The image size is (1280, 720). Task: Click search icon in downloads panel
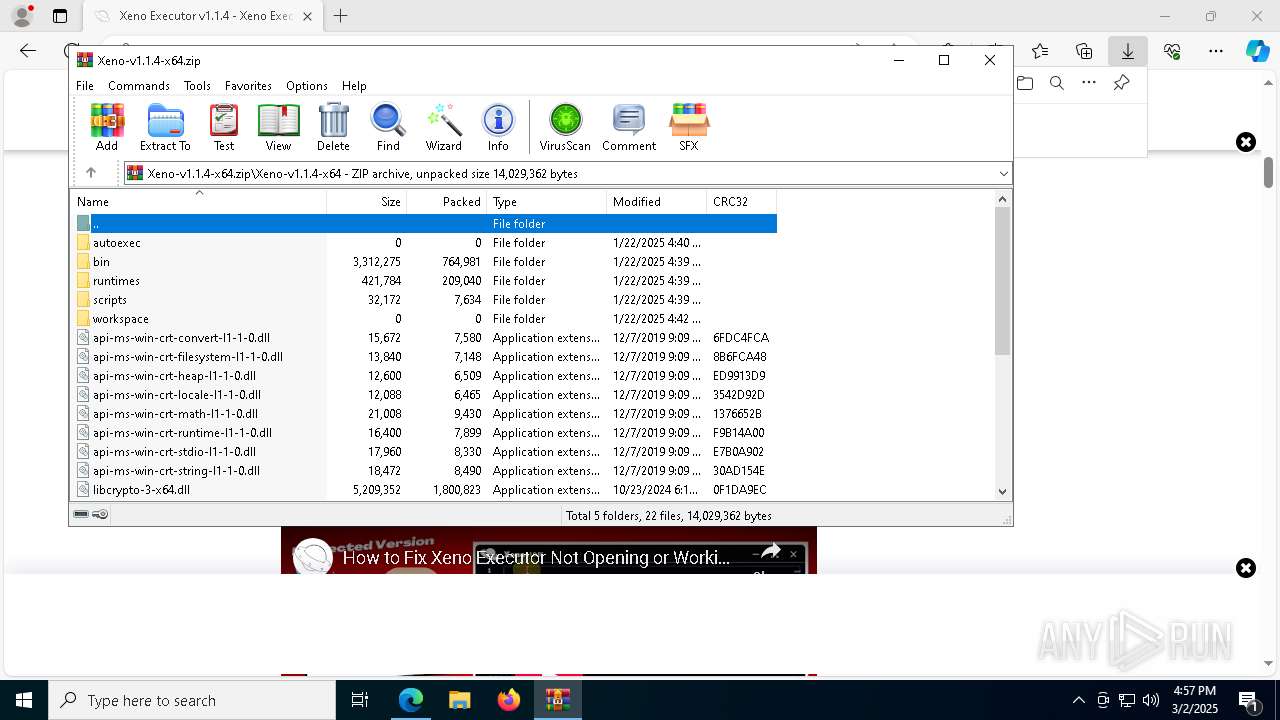click(x=1057, y=83)
